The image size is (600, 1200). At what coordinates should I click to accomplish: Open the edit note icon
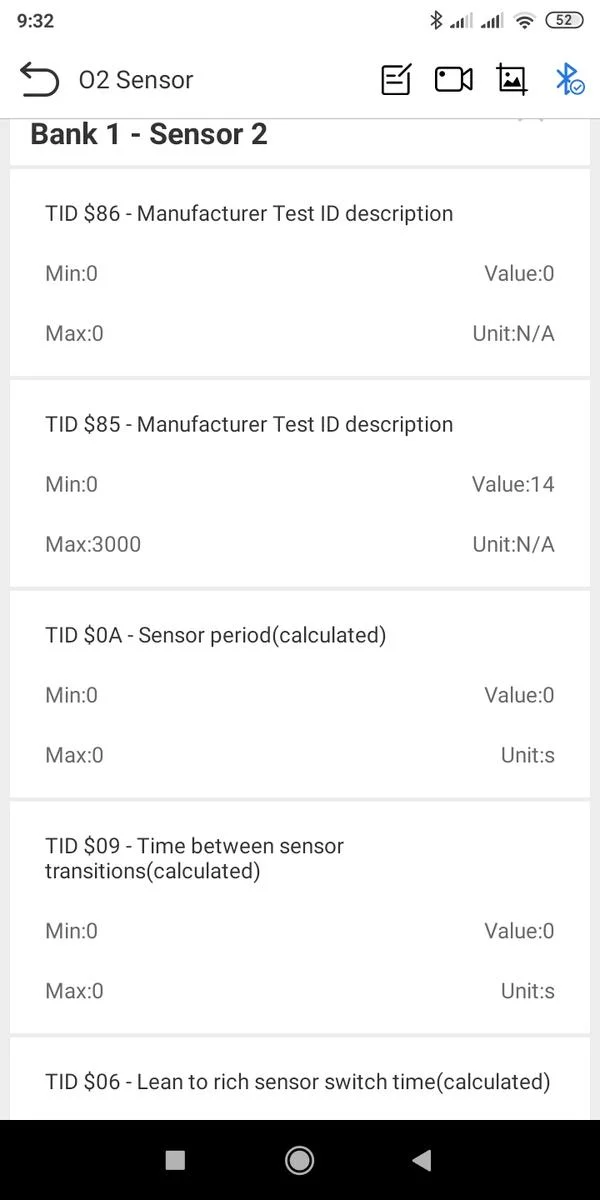(396, 80)
